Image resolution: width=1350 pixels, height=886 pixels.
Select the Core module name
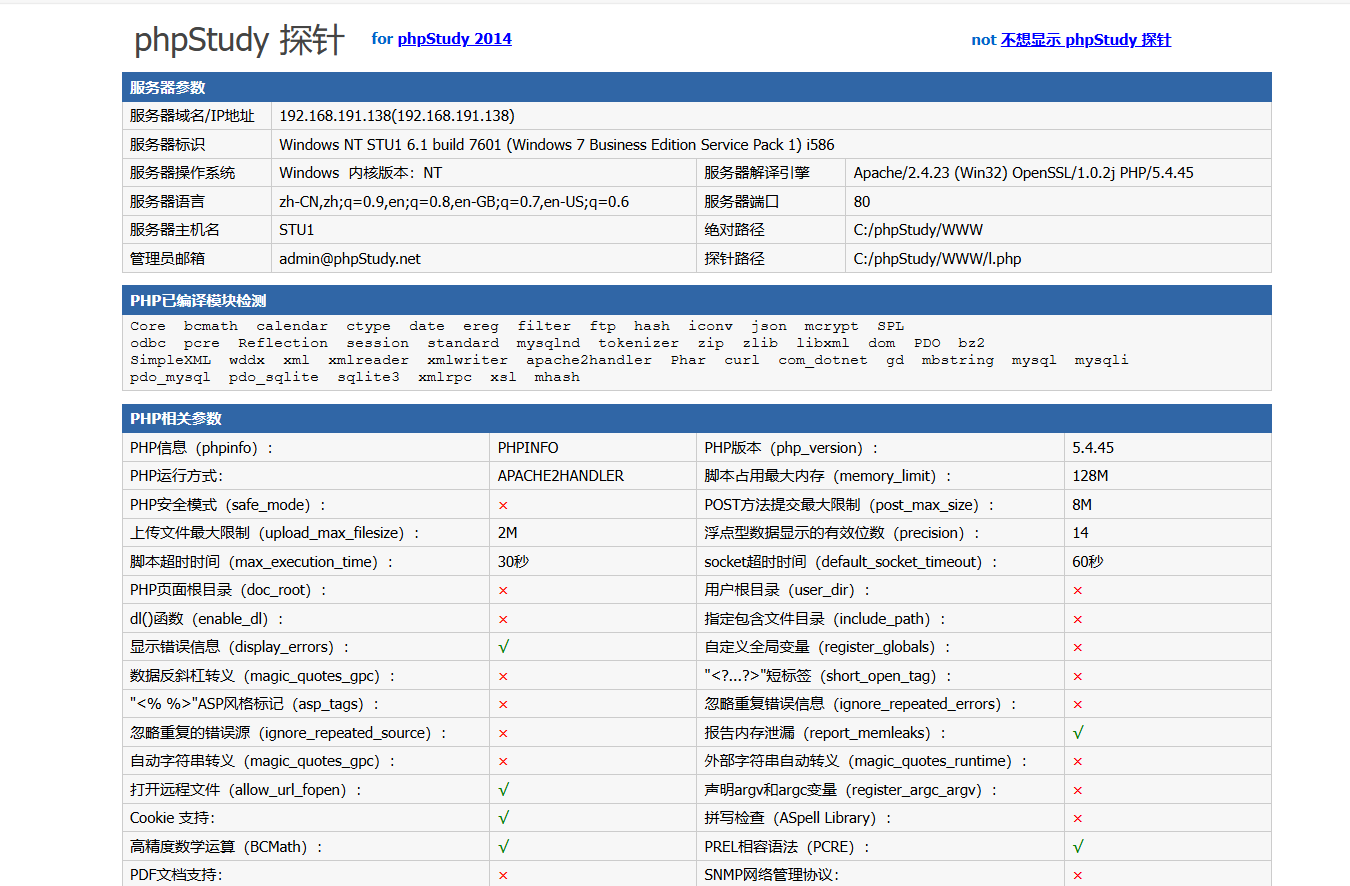point(148,326)
